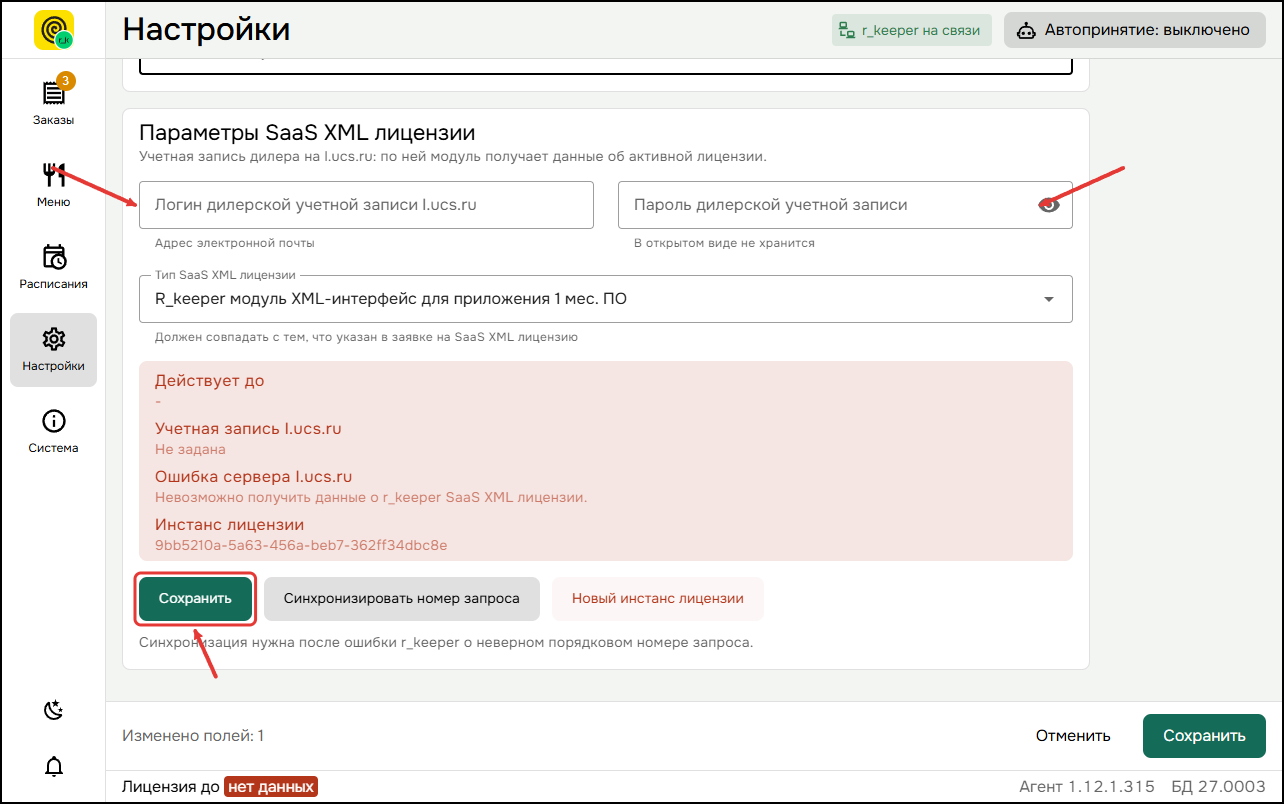Open the Система info section
This screenshot has width=1284, height=804.
(x=53, y=431)
